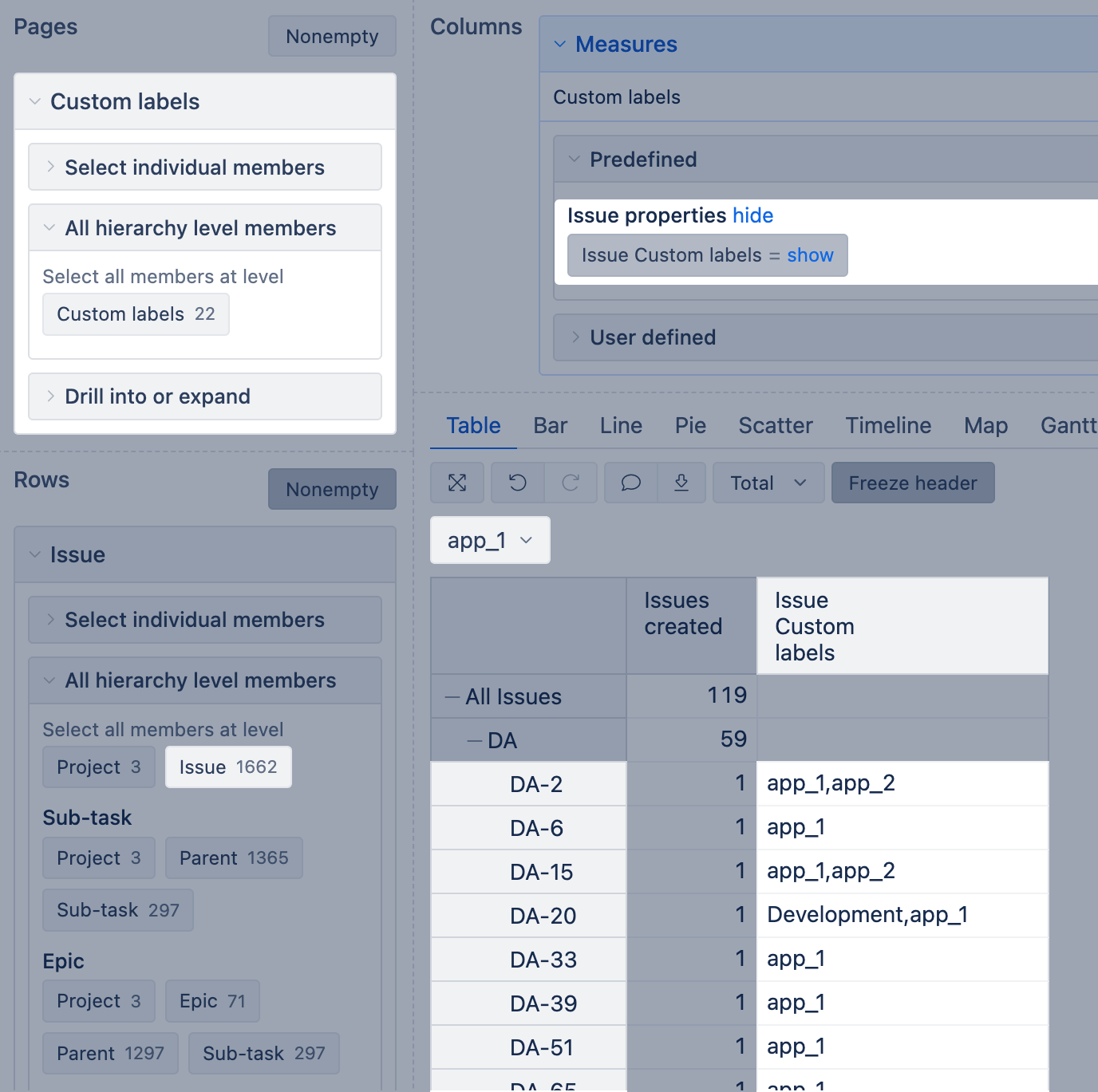1098x1092 pixels.
Task: Click the export download icon
Action: tap(681, 483)
